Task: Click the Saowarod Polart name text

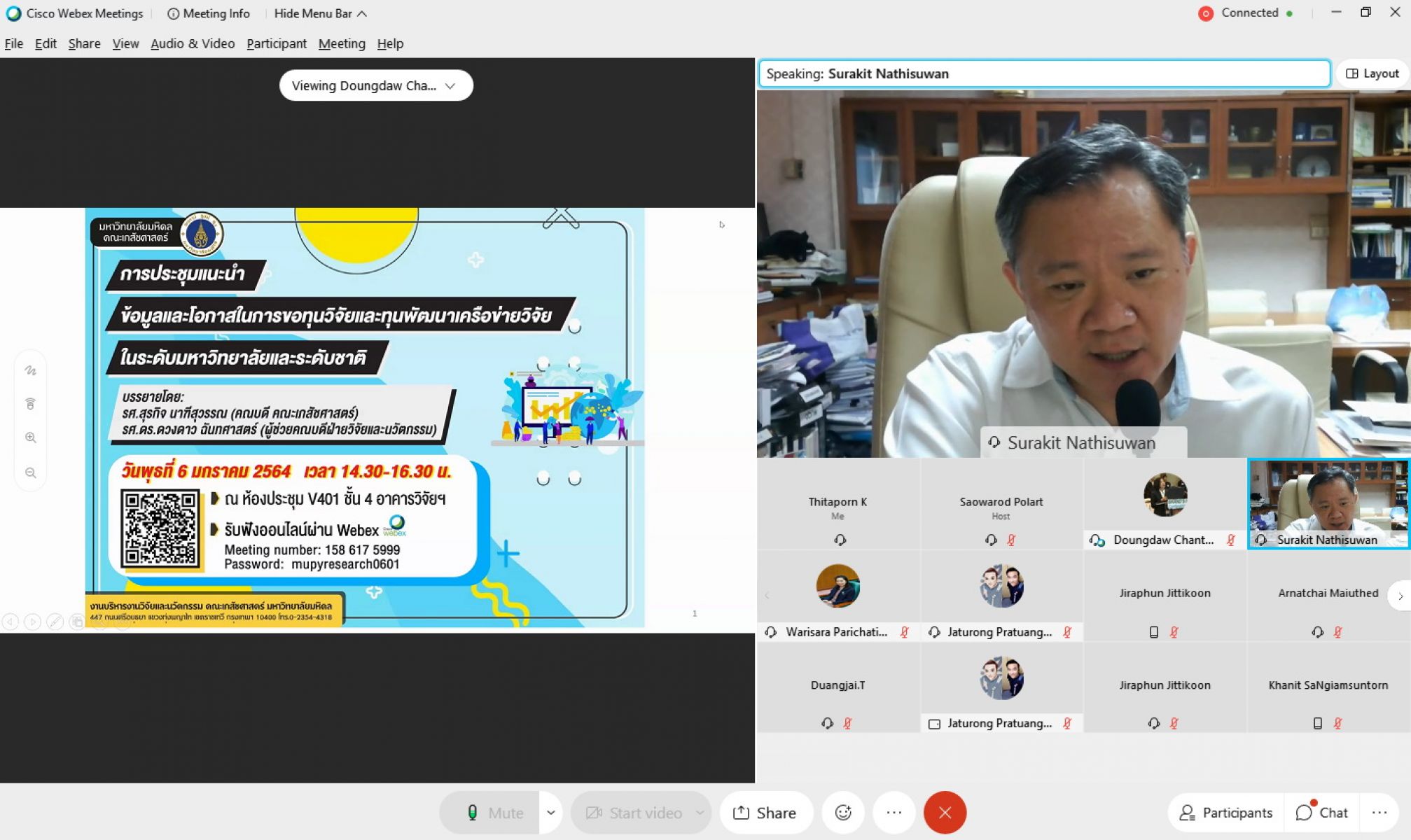Action: pos(1001,502)
